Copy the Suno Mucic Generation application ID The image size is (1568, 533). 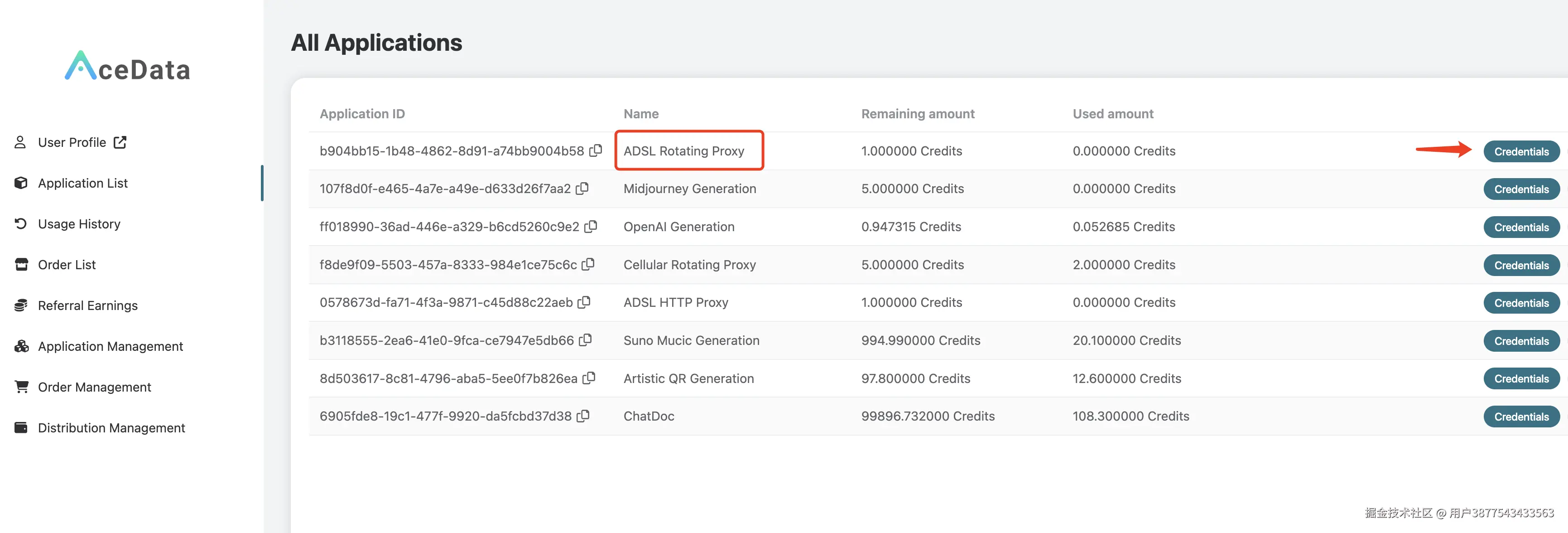click(585, 340)
